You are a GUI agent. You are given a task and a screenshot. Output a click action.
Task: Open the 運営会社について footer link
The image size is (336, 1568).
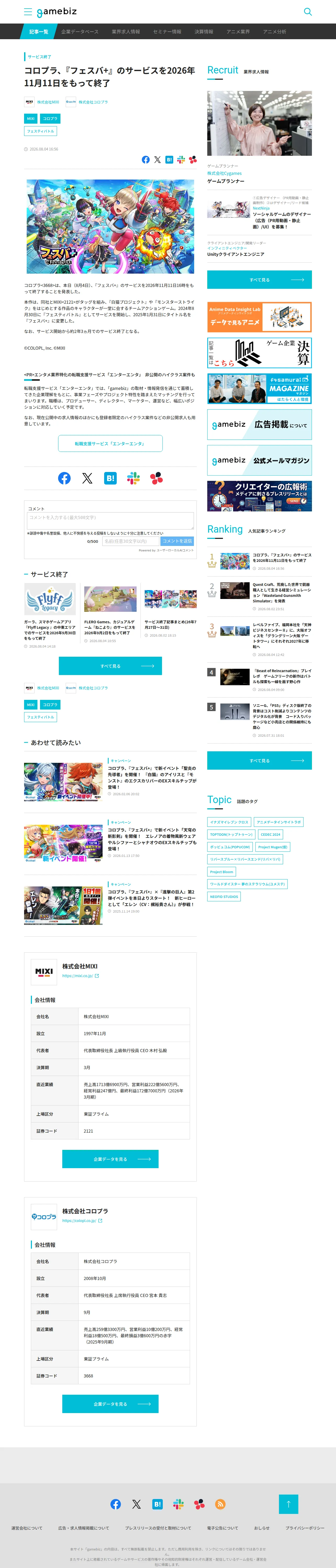pos(27,1528)
